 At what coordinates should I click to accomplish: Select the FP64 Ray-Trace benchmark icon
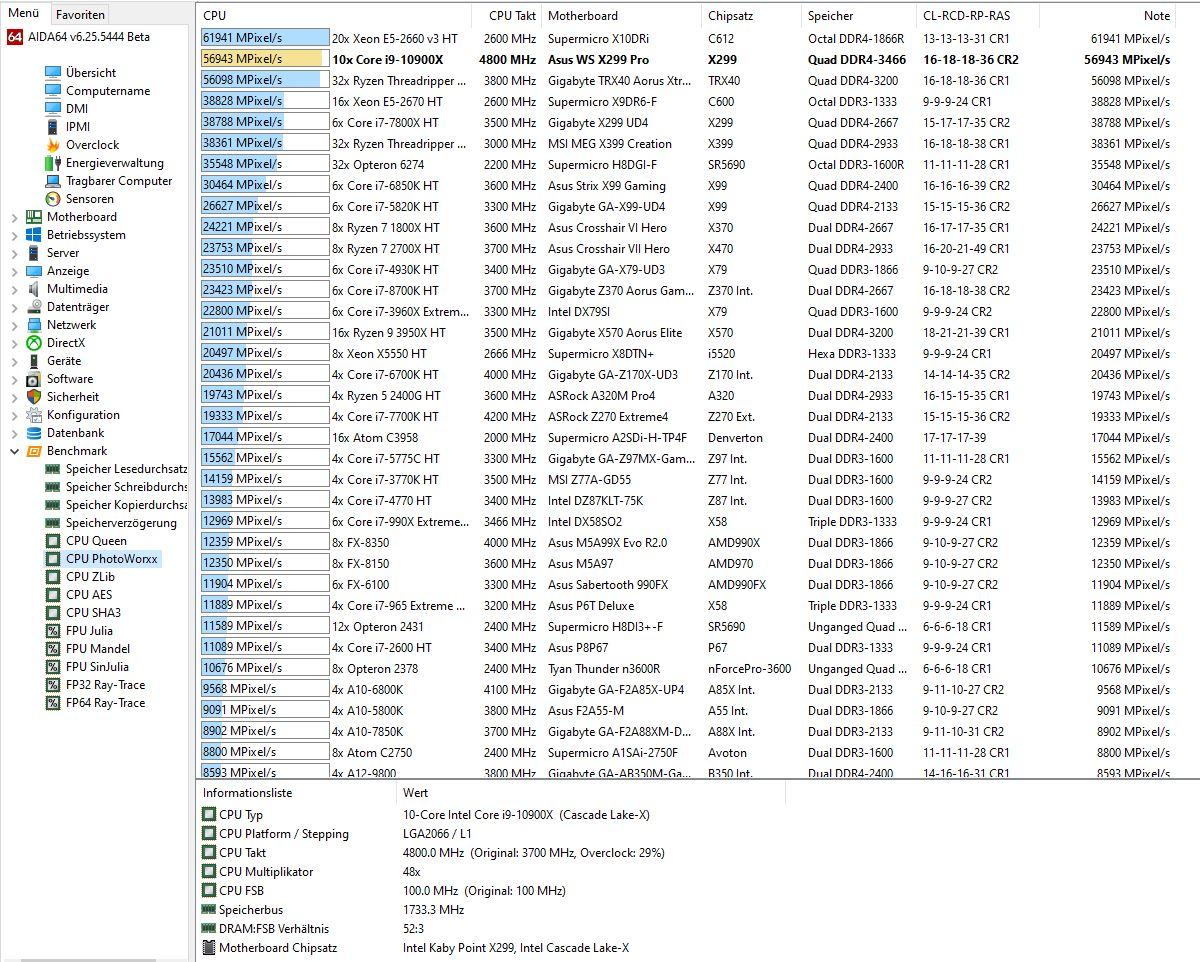pos(53,703)
